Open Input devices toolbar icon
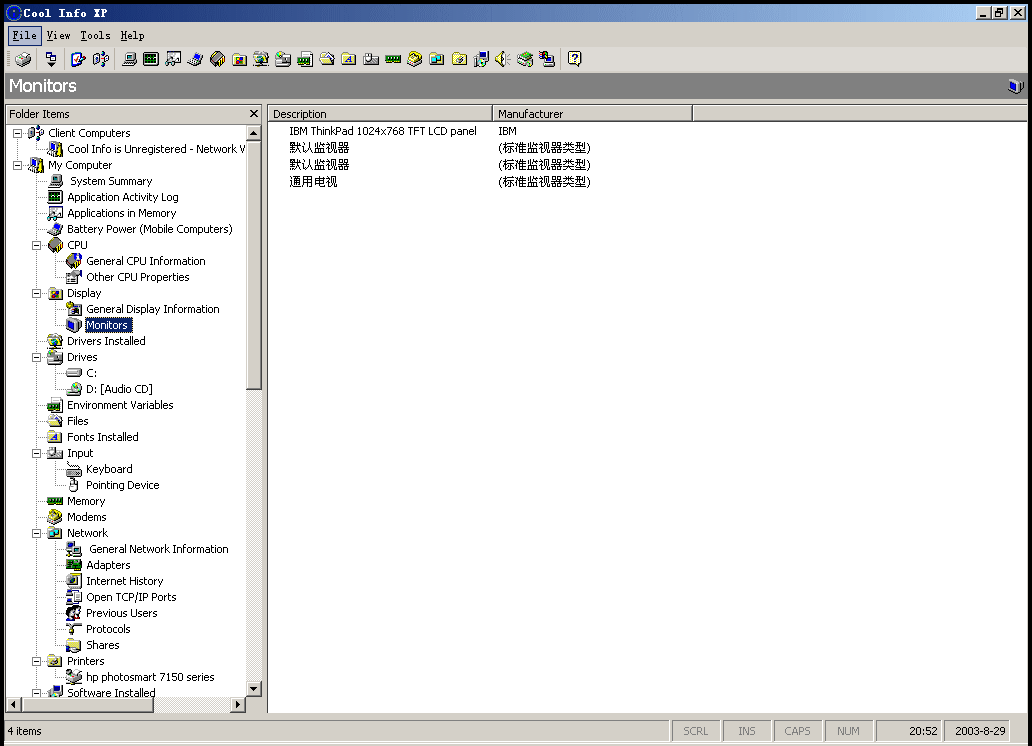Image resolution: width=1032 pixels, height=746 pixels. (371, 59)
